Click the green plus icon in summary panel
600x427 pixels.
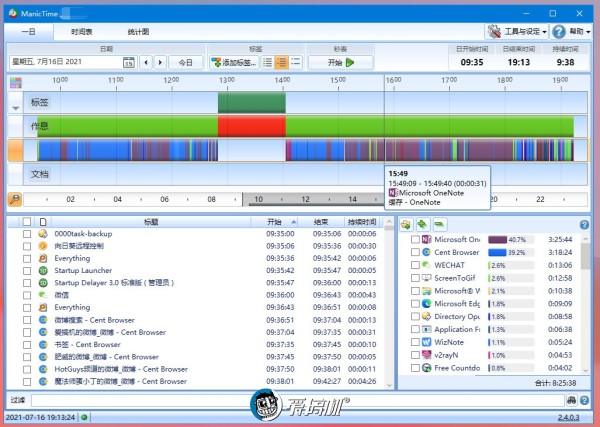point(422,225)
